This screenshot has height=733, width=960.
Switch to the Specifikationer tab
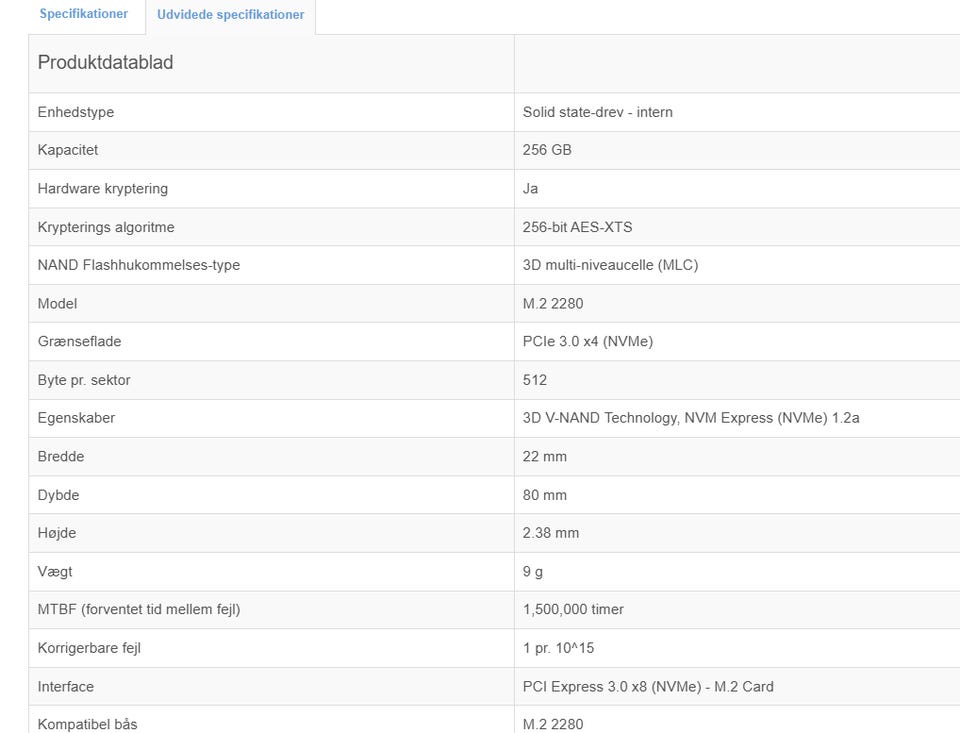click(83, 15)
